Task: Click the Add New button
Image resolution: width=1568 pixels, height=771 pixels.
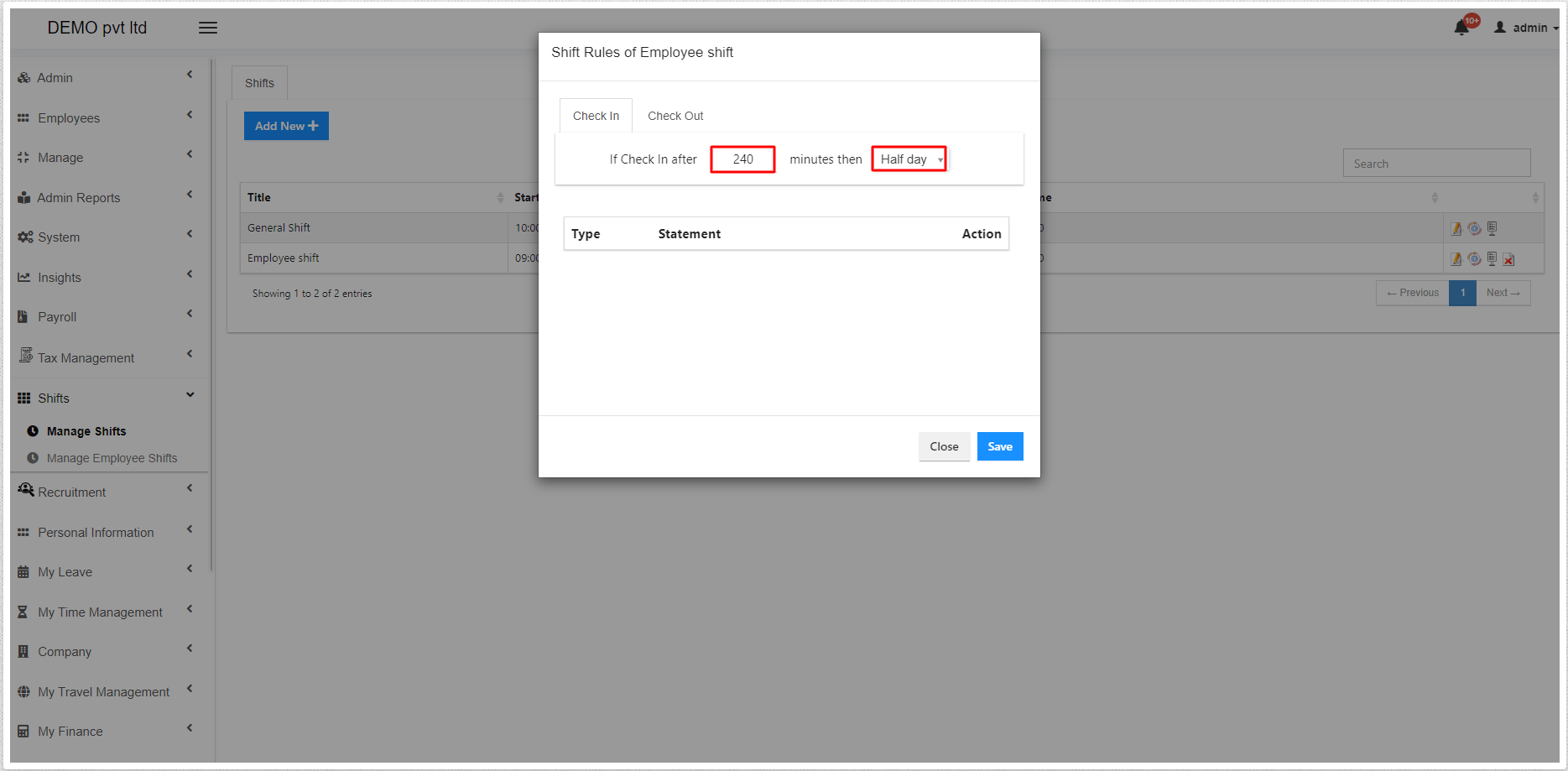Action: (286, 125)
